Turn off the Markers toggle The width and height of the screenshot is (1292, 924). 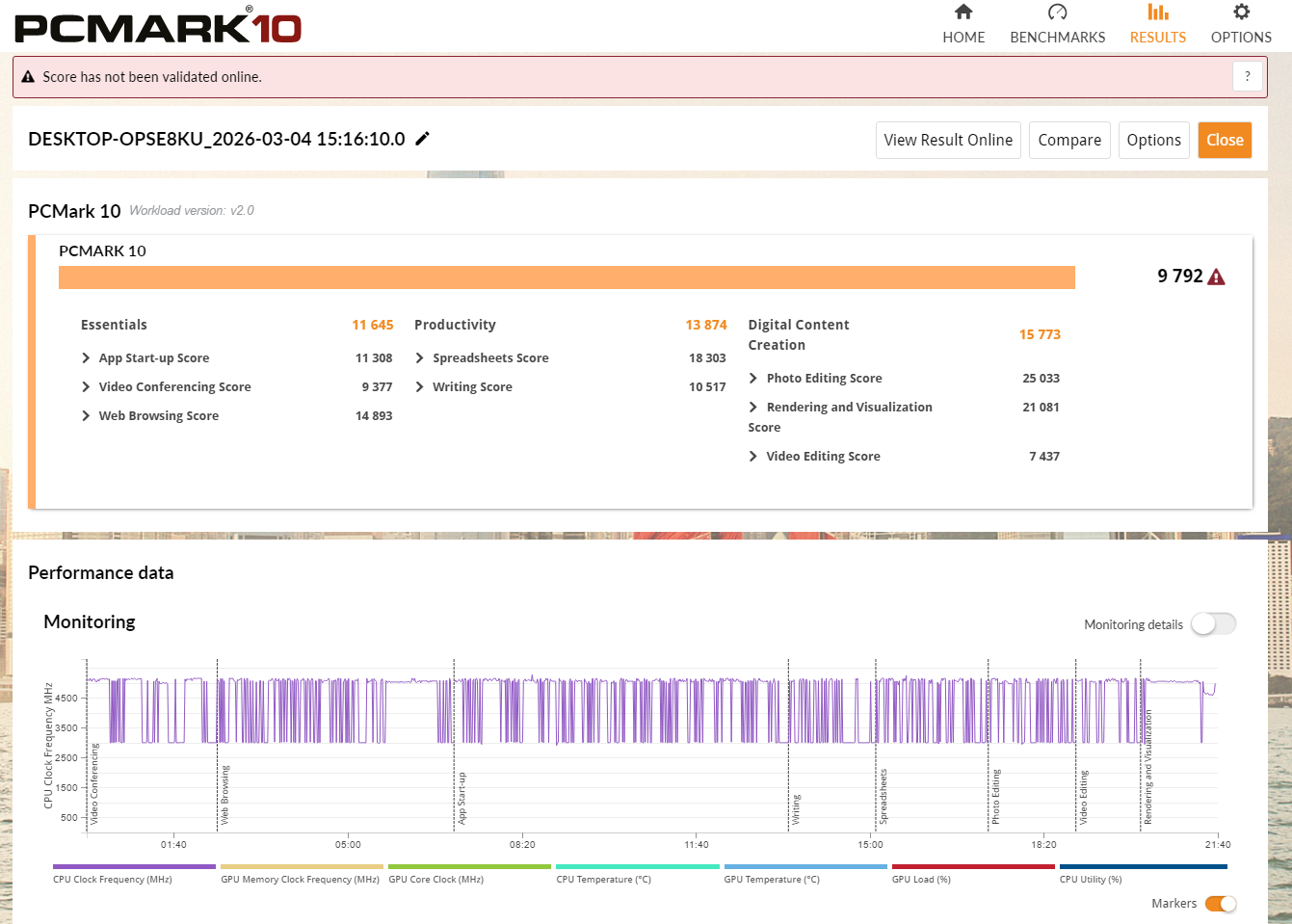pyautogui.click(x=1220, y=904)
